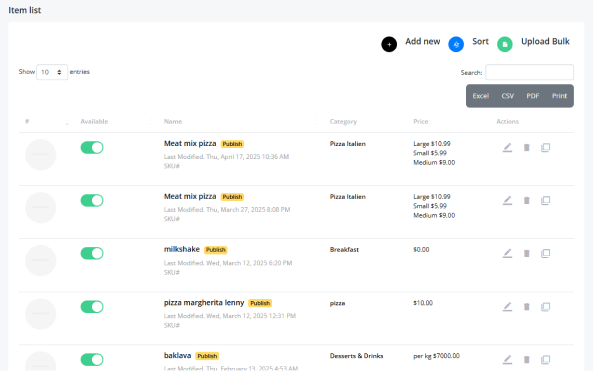Click the thumbnail of March 27 Meat mix pizza
Image resolution: width=593 pixels, height=371 pixels.
[x=40, y=208]
